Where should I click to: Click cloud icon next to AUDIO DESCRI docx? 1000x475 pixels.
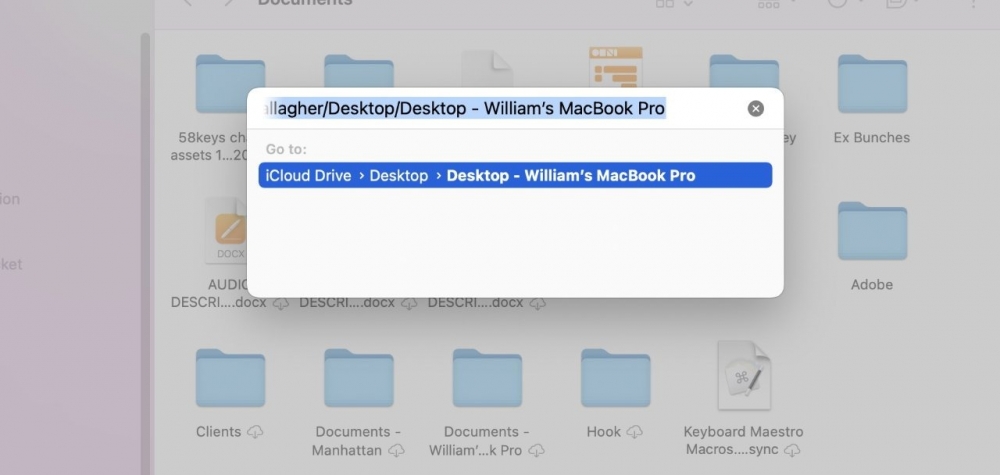[281, 303]
